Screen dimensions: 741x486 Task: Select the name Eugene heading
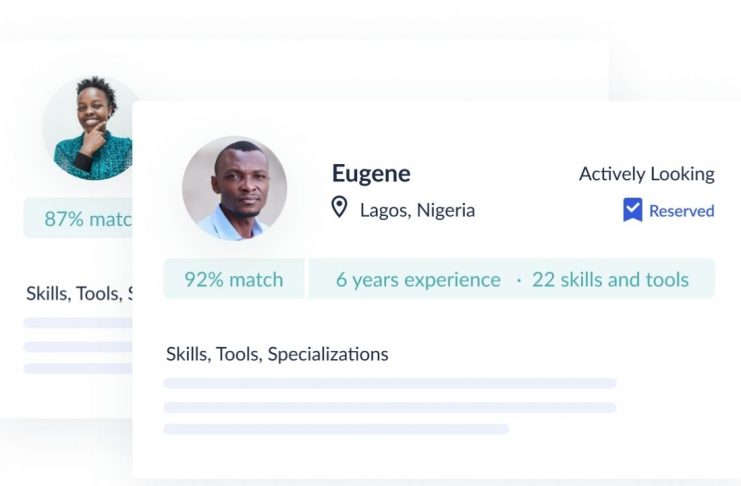point(371,173)
